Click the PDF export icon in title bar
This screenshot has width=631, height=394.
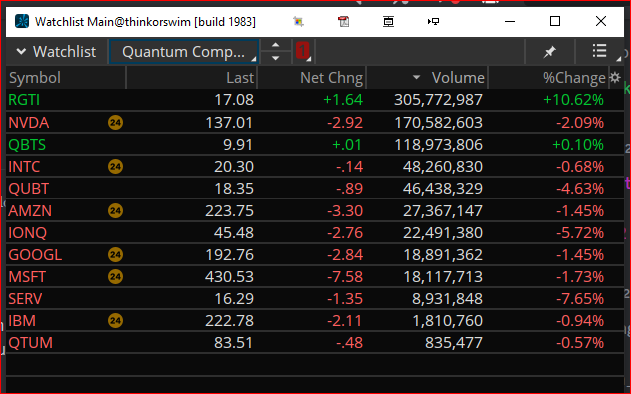click(x=343, y=21)
